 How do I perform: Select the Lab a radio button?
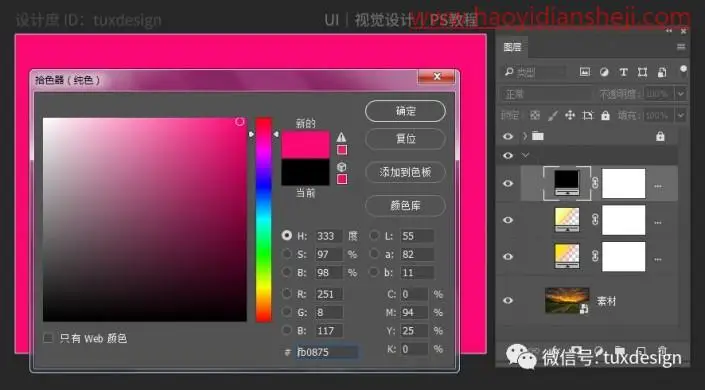point(374,254)
